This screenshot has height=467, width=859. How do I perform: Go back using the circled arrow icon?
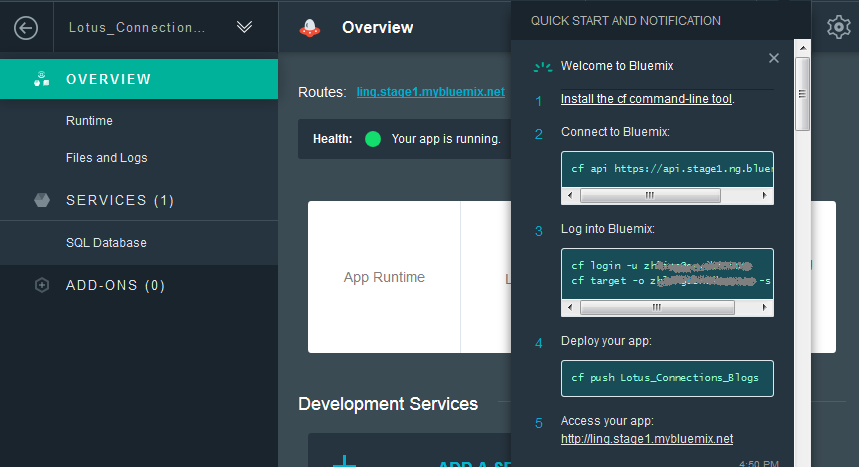pyautogui.click(x=26, y=28)
